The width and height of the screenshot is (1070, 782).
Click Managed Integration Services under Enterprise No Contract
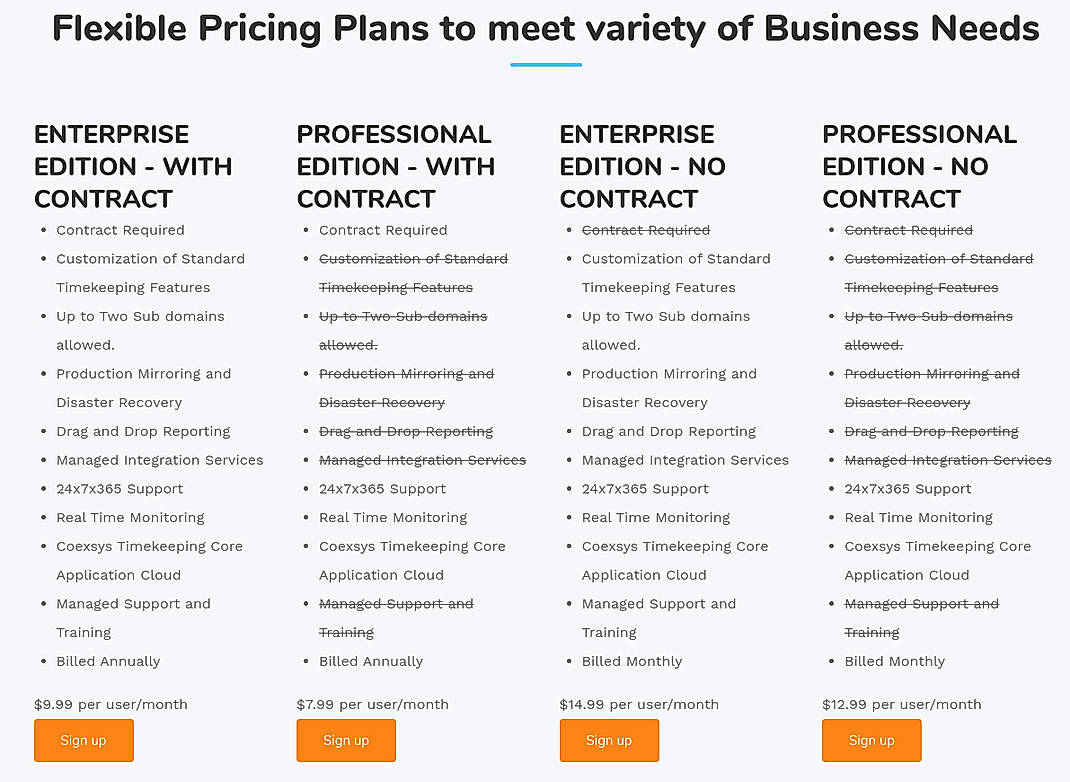pyautogui.click(x=685, y=459)
